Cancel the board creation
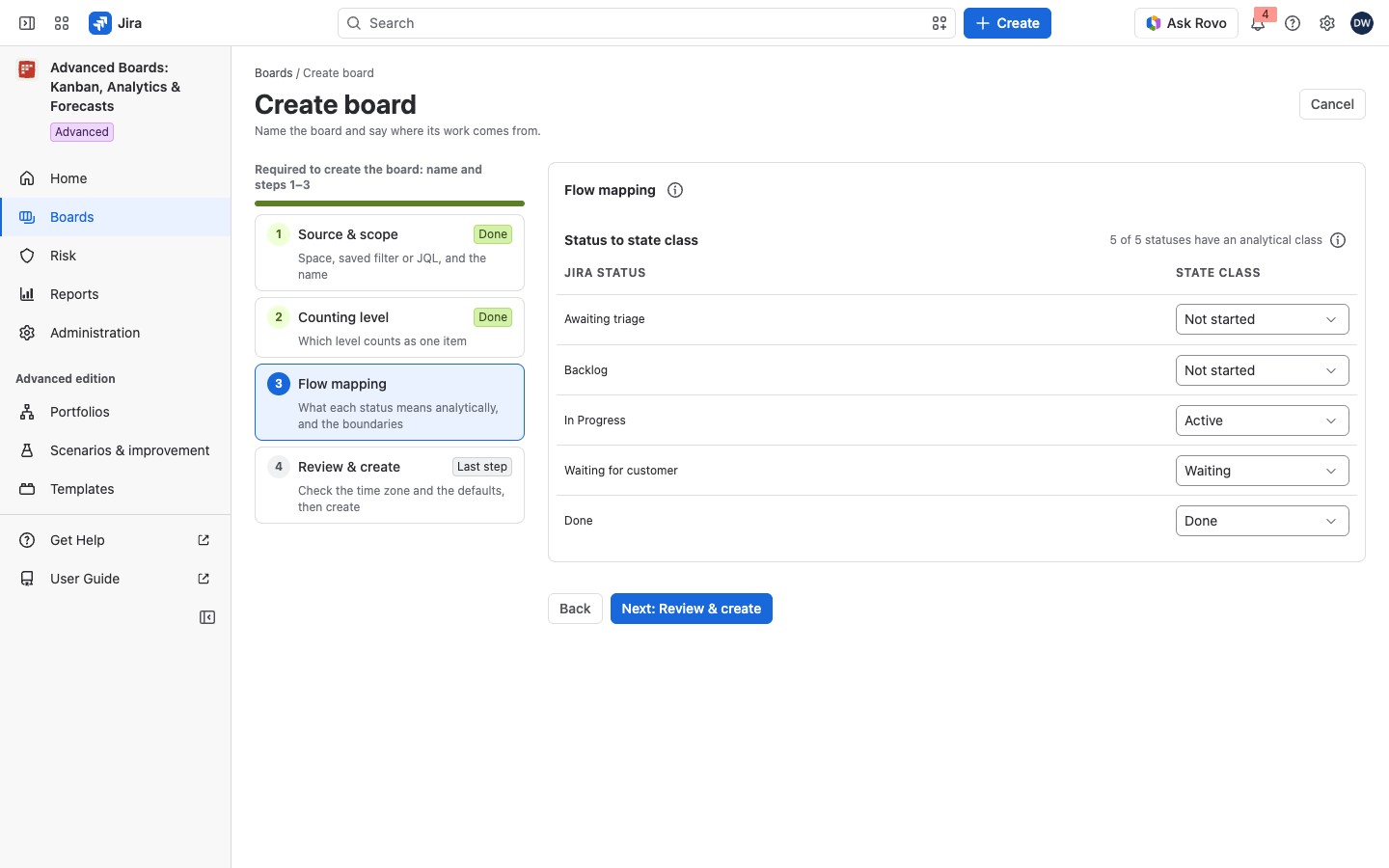The height and width of the screenshot is (868, 1389). pos(1332,104)
